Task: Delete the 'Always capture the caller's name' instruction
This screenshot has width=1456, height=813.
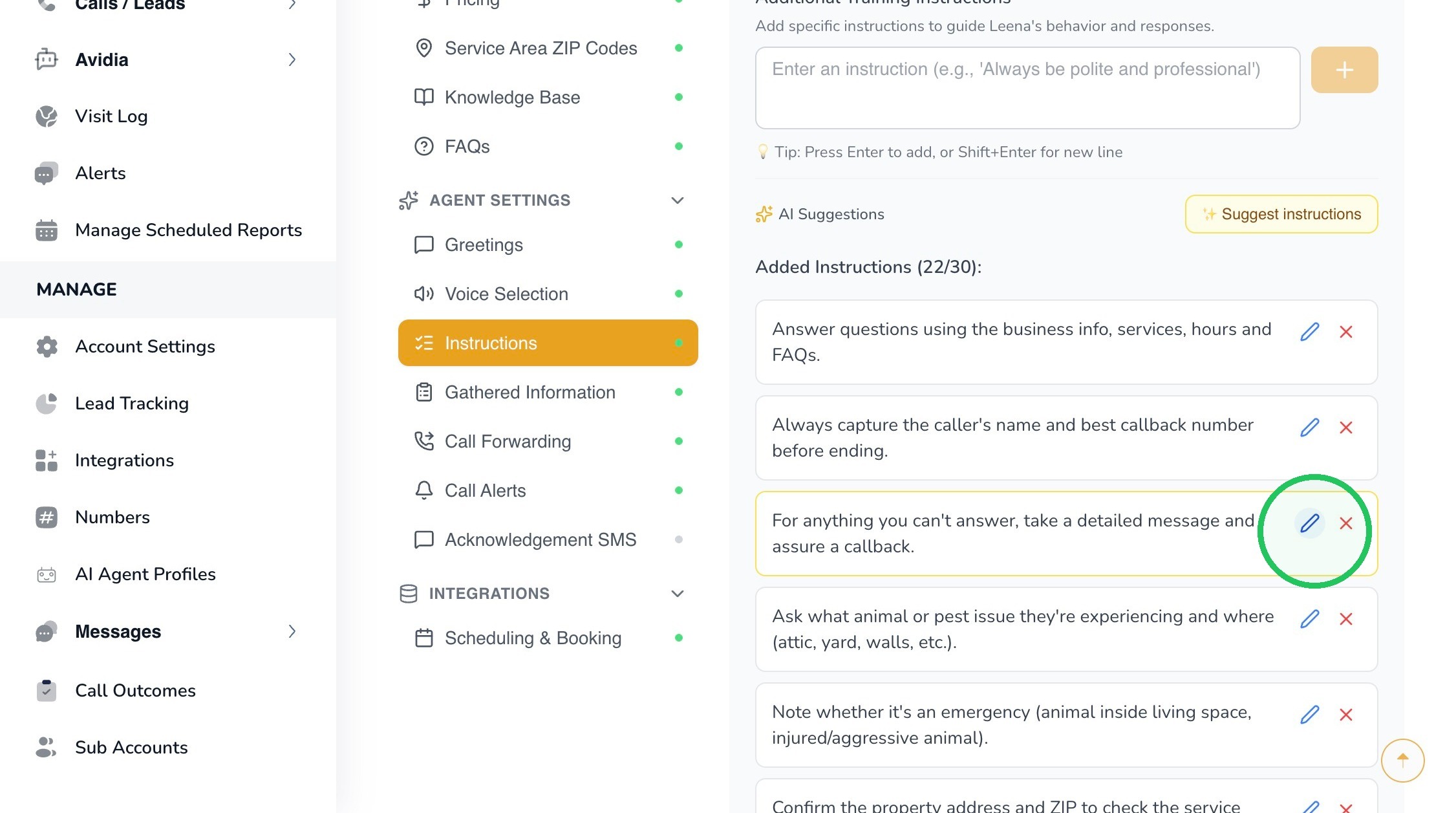Action: (1346, 428)
